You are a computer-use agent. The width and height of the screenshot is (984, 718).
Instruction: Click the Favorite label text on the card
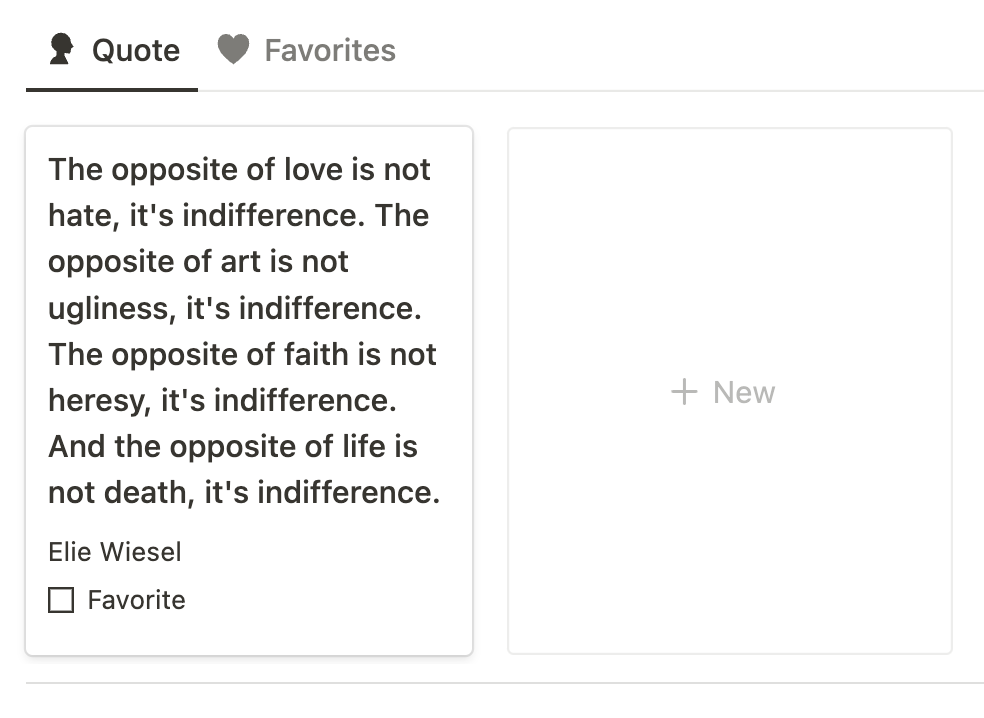click(x=136, y=600)
